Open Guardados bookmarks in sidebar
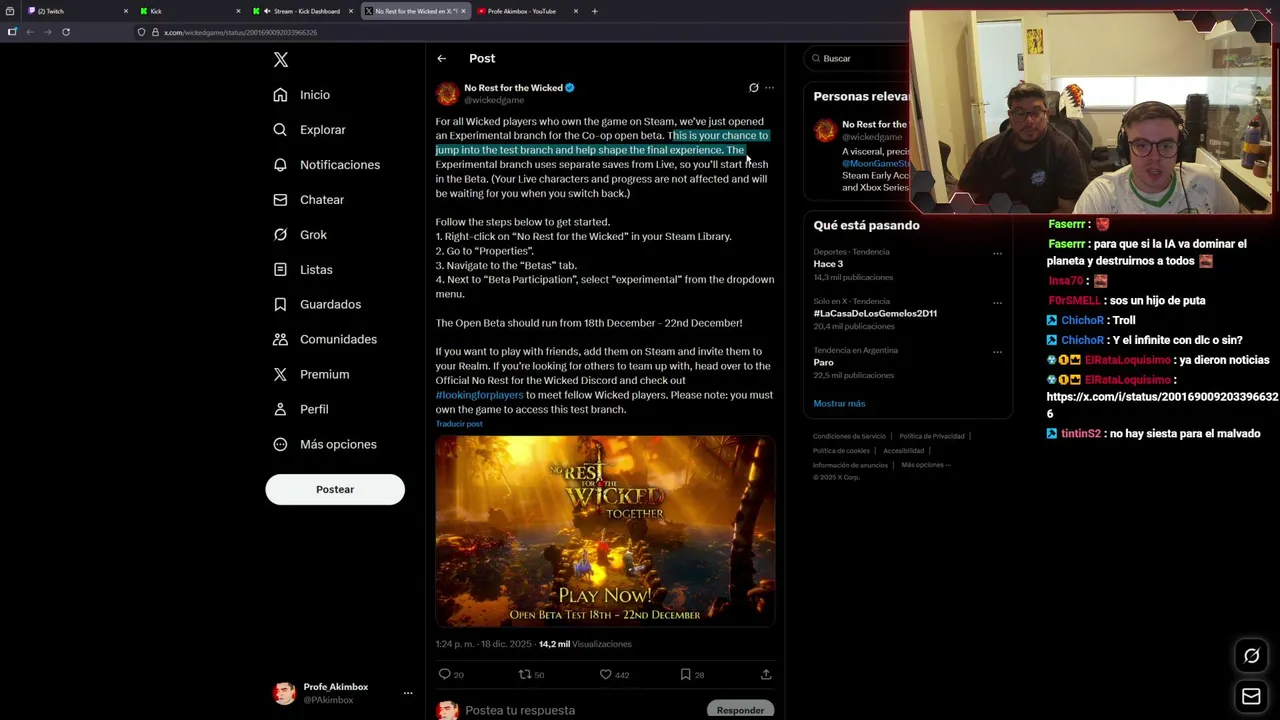Screen dimensions: 1280x720 coord(317,304)
